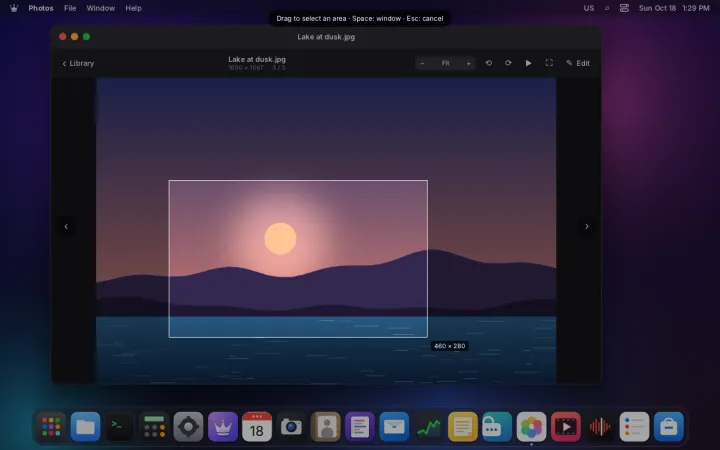The height and width of the screenshot is (450, 720).
Task: Open Calendar showing 18 in dock
Action: [x=257, y=427]
